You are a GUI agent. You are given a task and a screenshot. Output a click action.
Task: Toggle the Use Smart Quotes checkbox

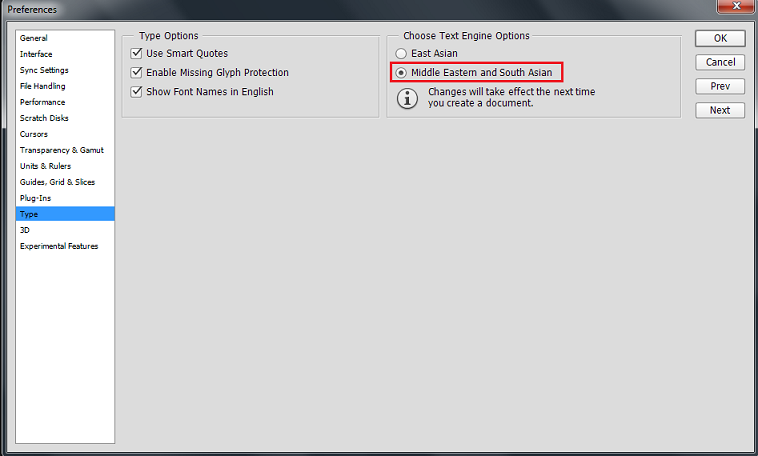138,53
